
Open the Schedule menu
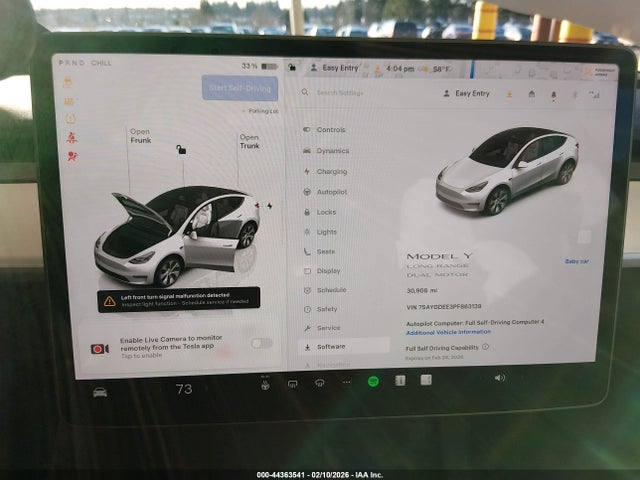(325, 290)
